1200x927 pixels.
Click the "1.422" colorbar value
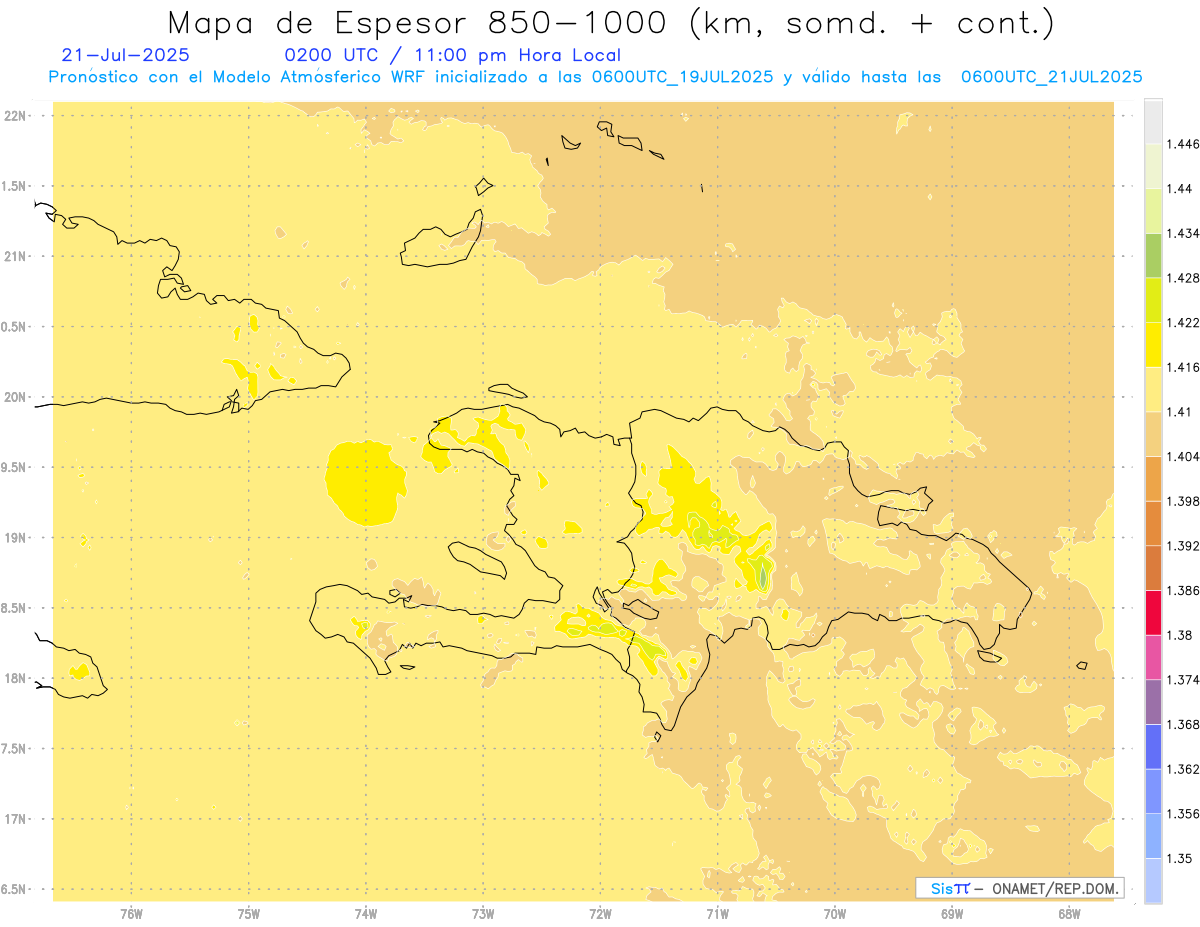point(1182,322)
